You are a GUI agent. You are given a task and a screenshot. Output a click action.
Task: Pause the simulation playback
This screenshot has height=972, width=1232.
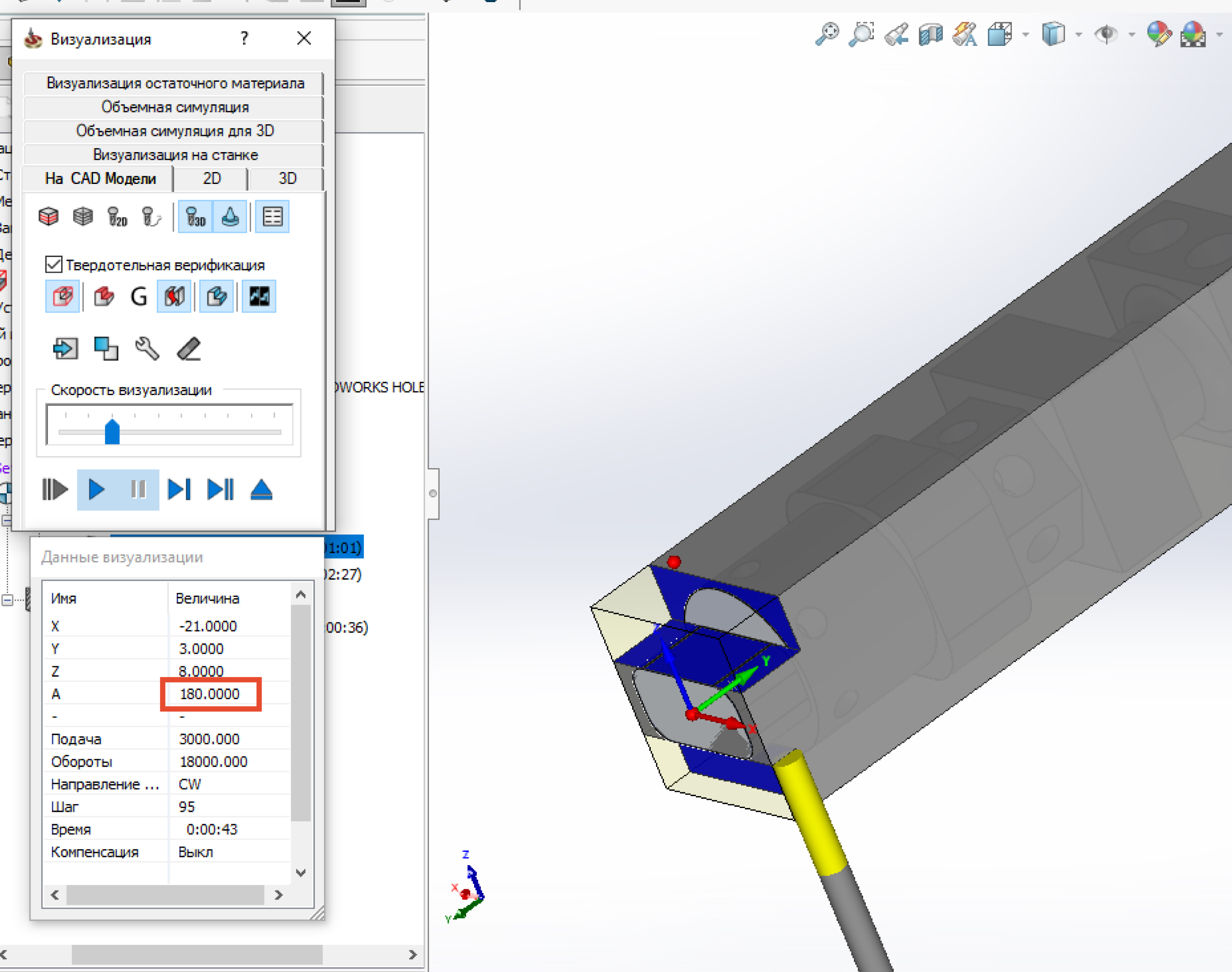[x=138, y=489]
